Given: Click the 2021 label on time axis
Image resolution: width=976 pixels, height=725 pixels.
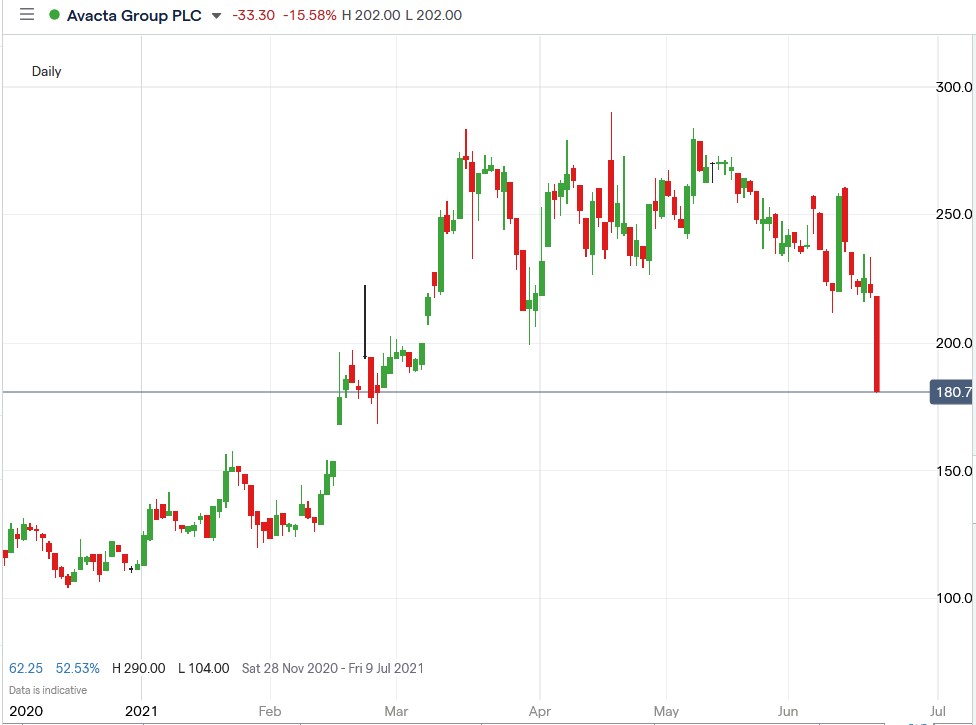Looking at the screenshot, I should (x=143, y=711).
